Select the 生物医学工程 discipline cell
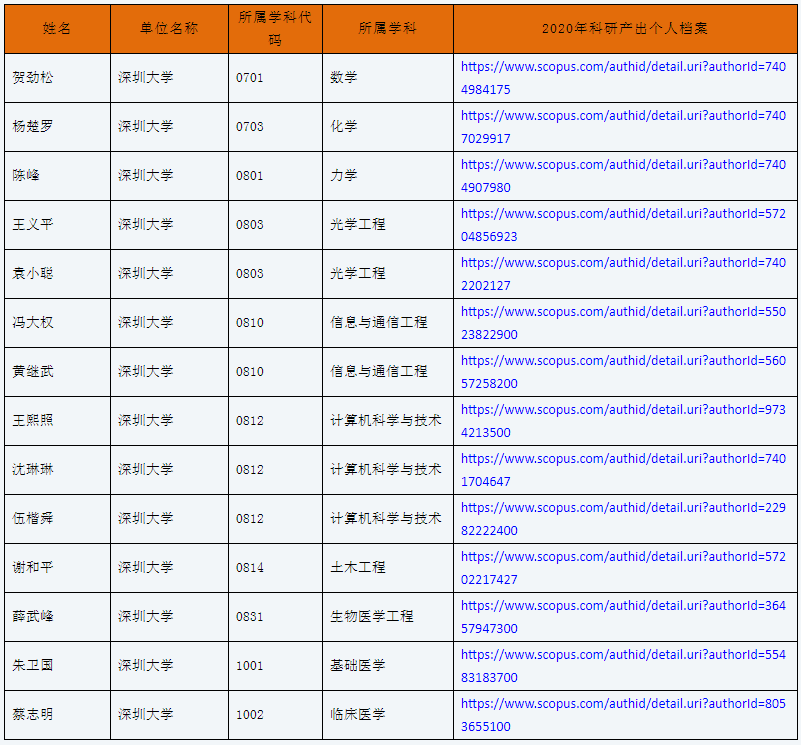This screenshot has width=801, height=745. (372, 617)
